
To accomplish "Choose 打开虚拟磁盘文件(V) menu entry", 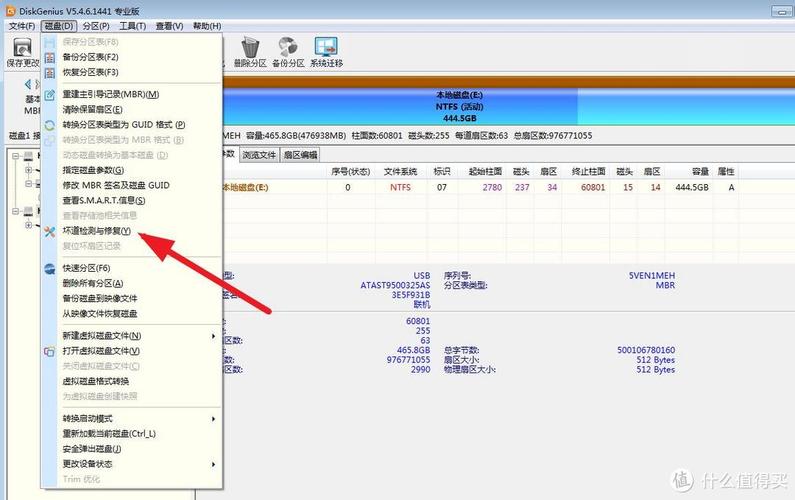I will [101, 351].
